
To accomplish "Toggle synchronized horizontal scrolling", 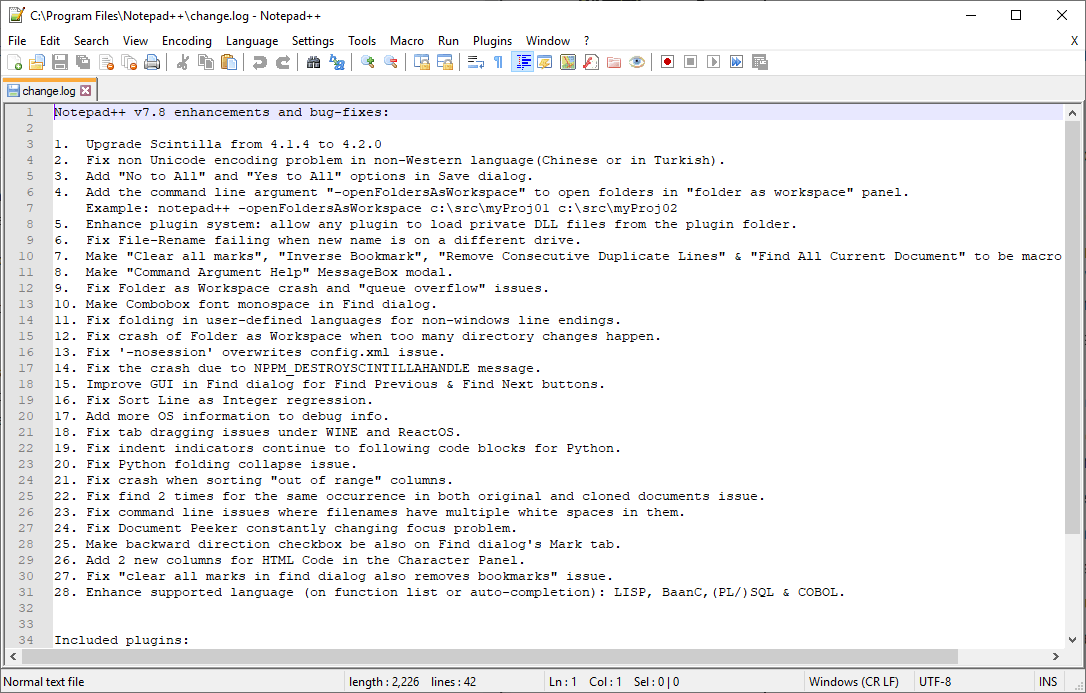I will [444, 62].
